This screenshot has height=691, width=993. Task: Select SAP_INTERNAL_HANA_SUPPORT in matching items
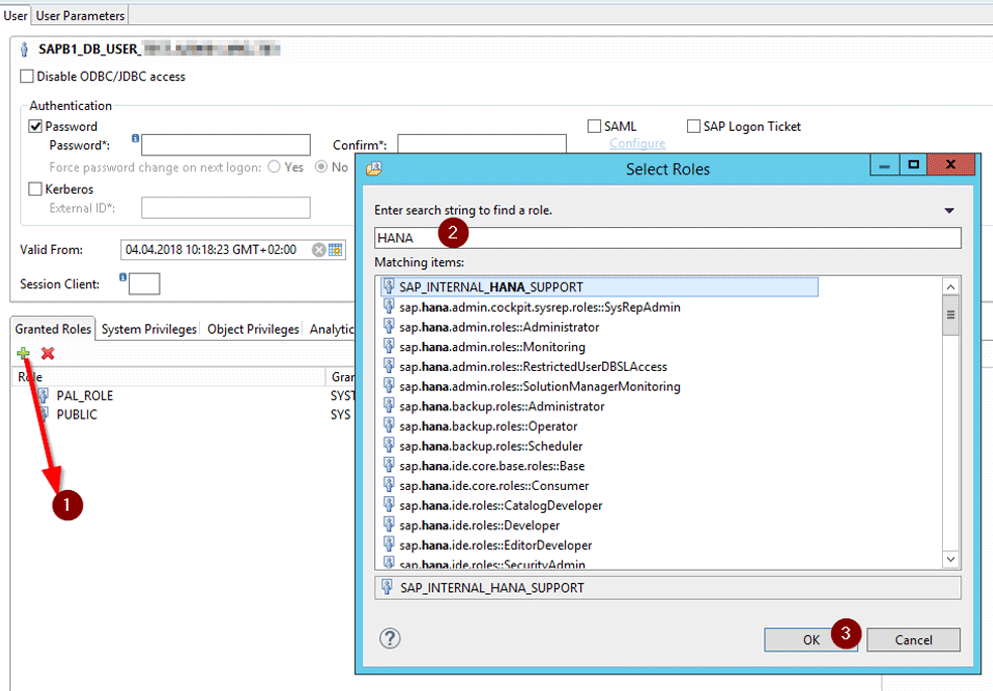(599, 287)
